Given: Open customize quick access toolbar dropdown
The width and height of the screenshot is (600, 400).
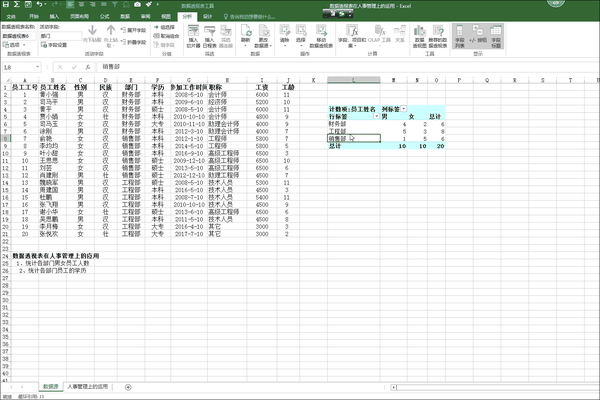Looking at the screenshot, I should coord(157,4).
